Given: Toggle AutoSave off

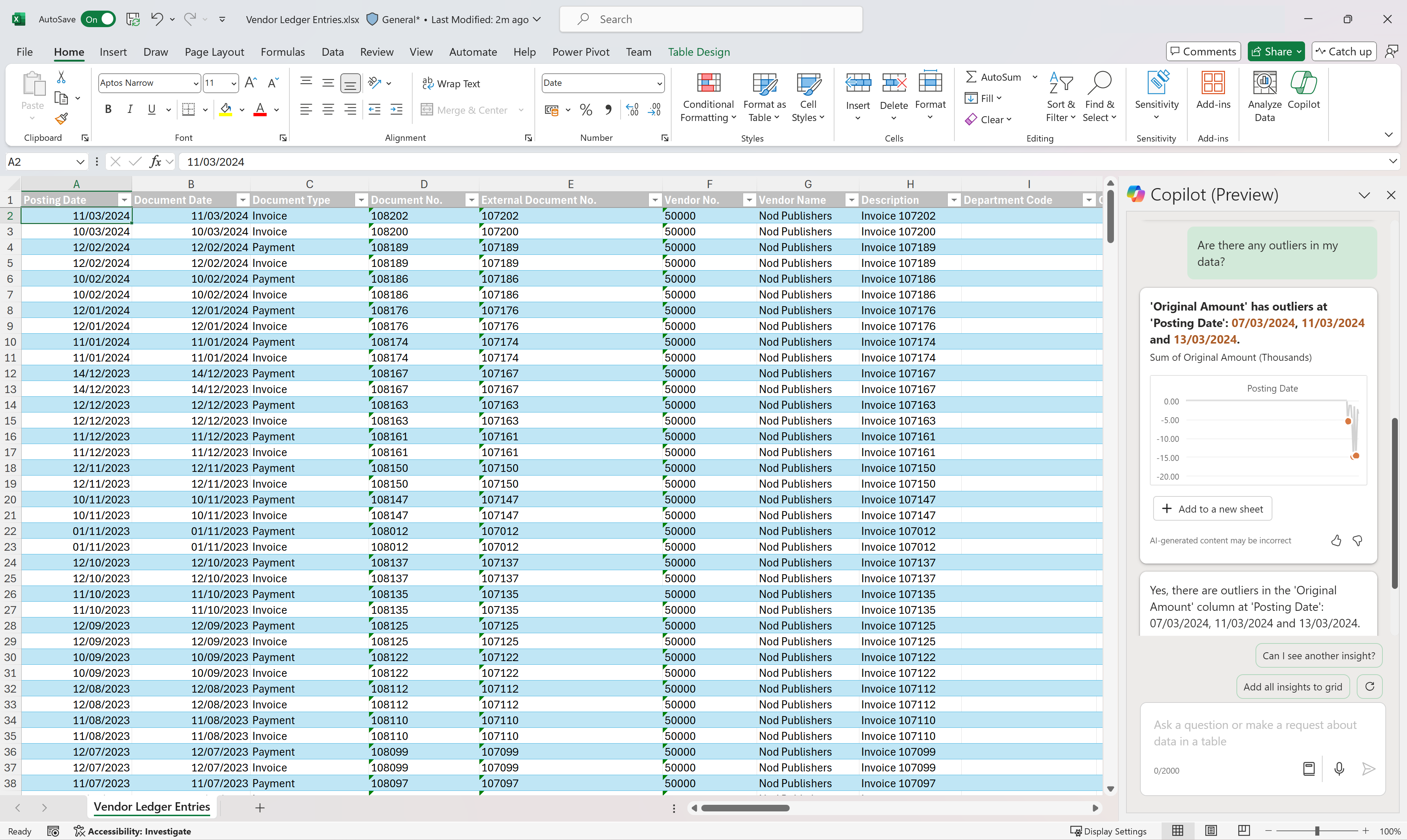Looking at the screenshot, I should (x=99, y=19).
